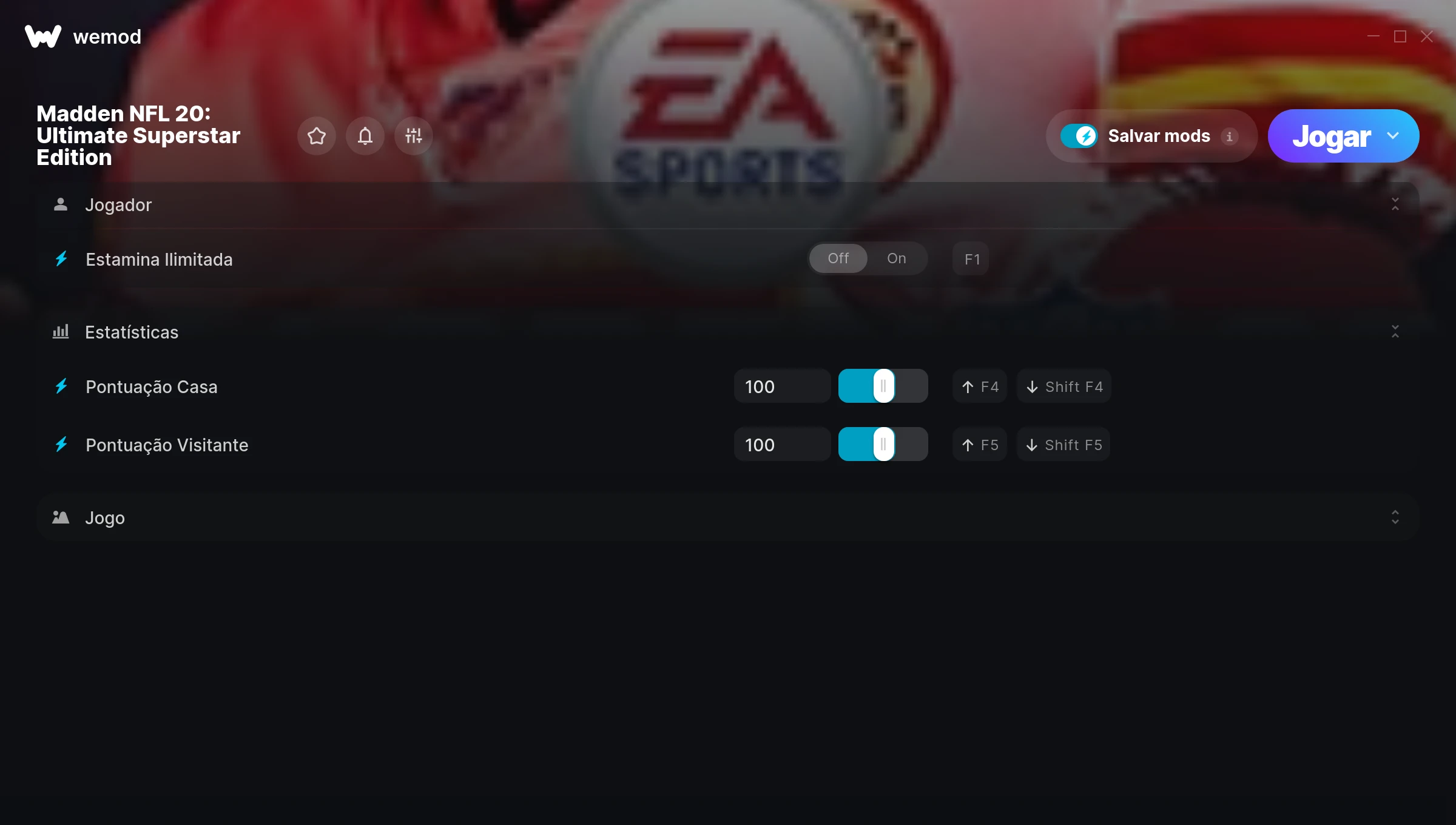Click the Jogar button
The width and height of the screenshot is (1456, 825).
coord(1331,136)
